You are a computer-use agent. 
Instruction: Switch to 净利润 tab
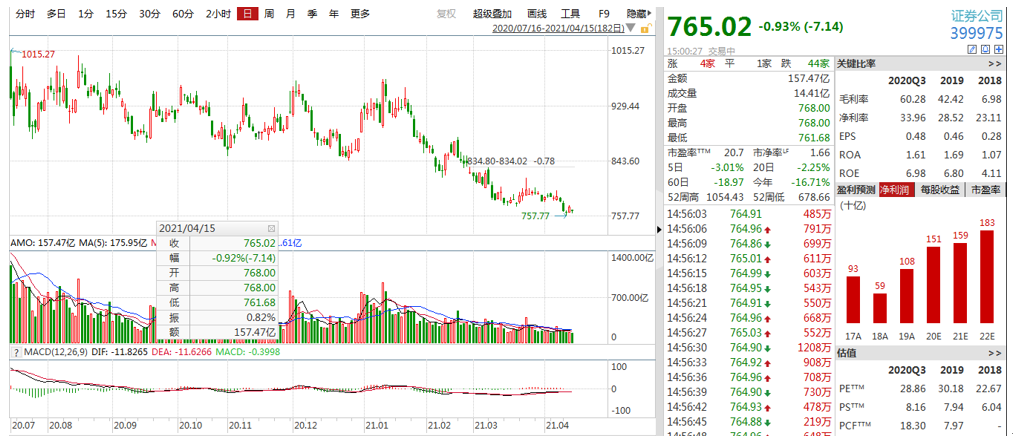tap(897, 190)
